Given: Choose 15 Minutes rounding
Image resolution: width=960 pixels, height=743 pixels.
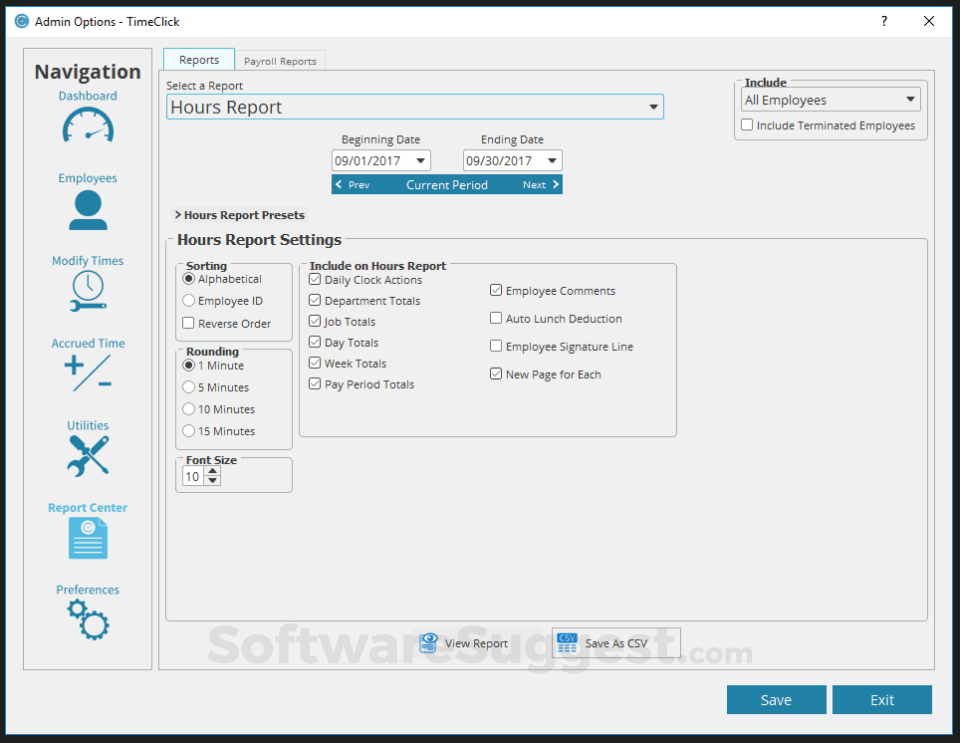Looking at the screenshot, I should [x=189, y=430].
